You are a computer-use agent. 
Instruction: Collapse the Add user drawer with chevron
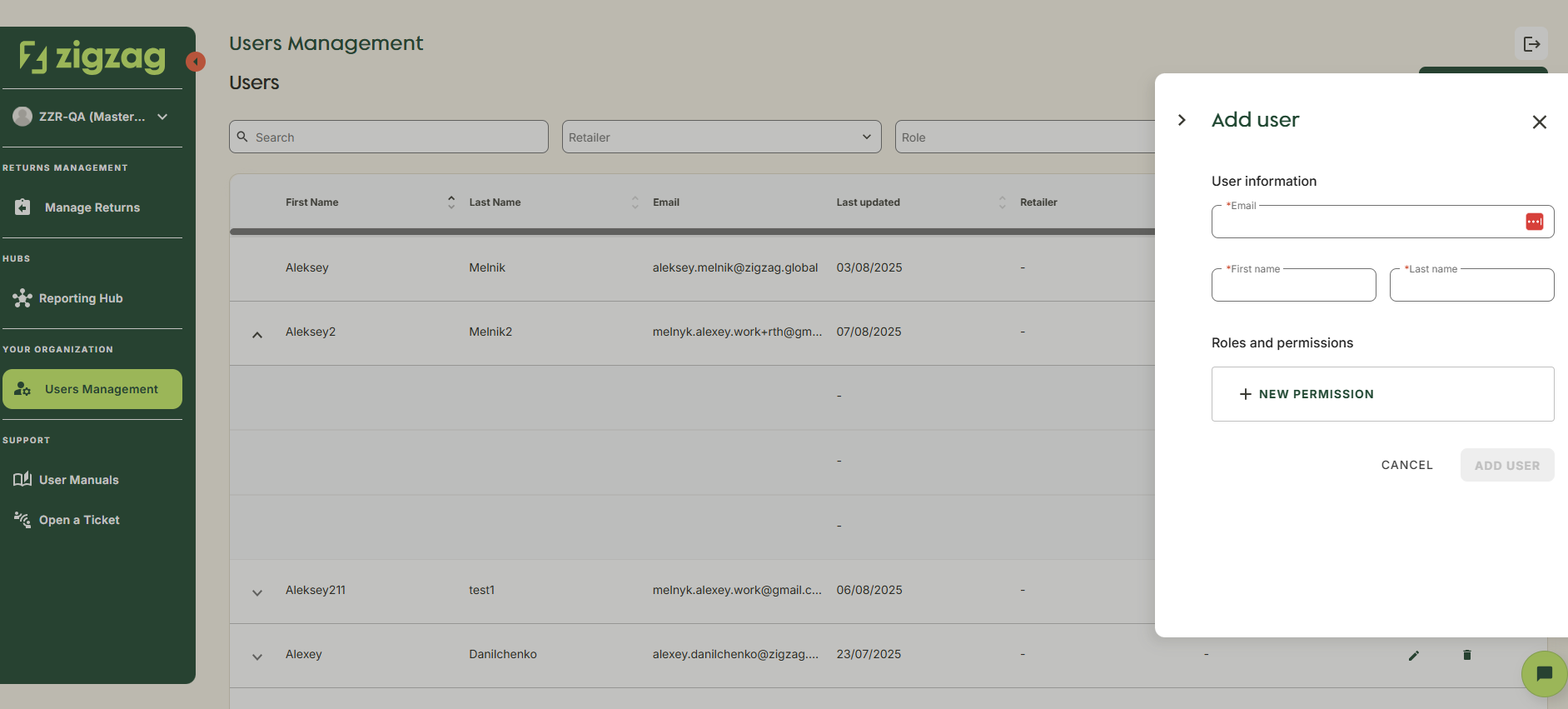pos(1182,120)
